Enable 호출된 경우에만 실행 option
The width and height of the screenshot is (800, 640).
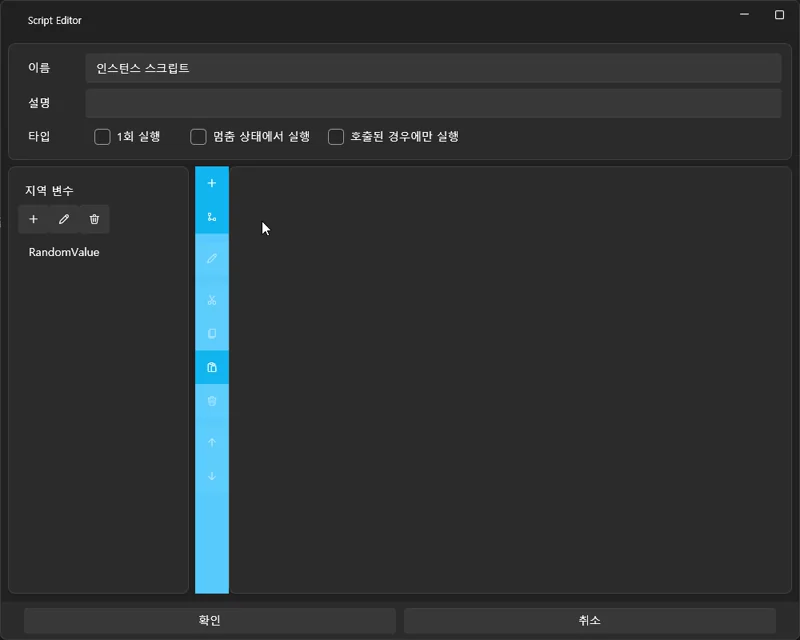[336, 136]
